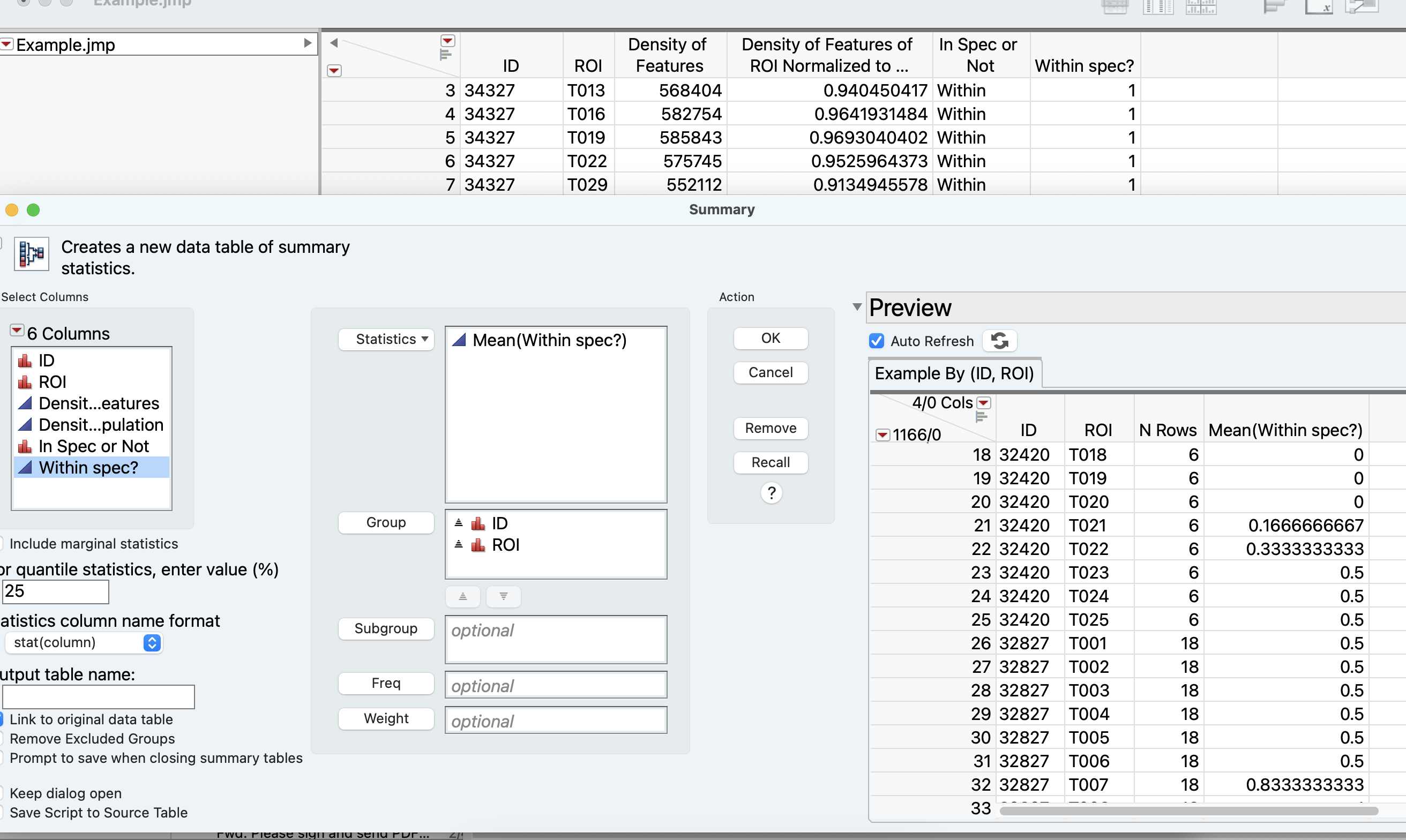Click the red bar chart icon beside ID
This screenshot has width=1406, height=840.
[x=24, y=360]
